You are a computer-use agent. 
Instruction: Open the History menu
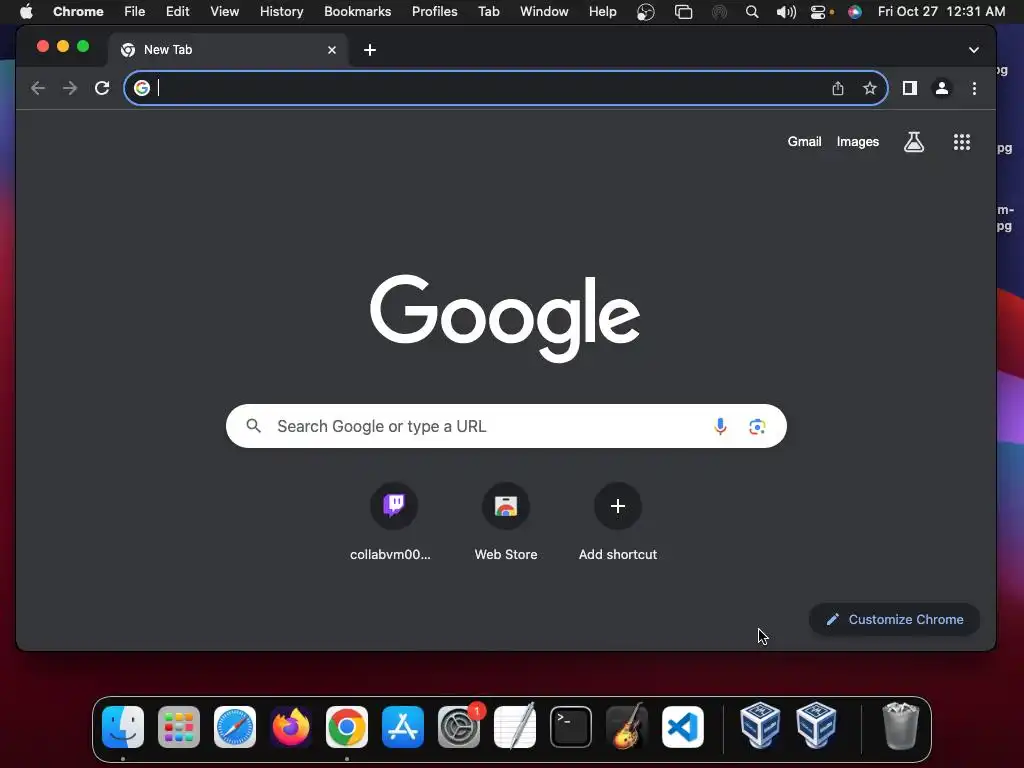point(281,12)
